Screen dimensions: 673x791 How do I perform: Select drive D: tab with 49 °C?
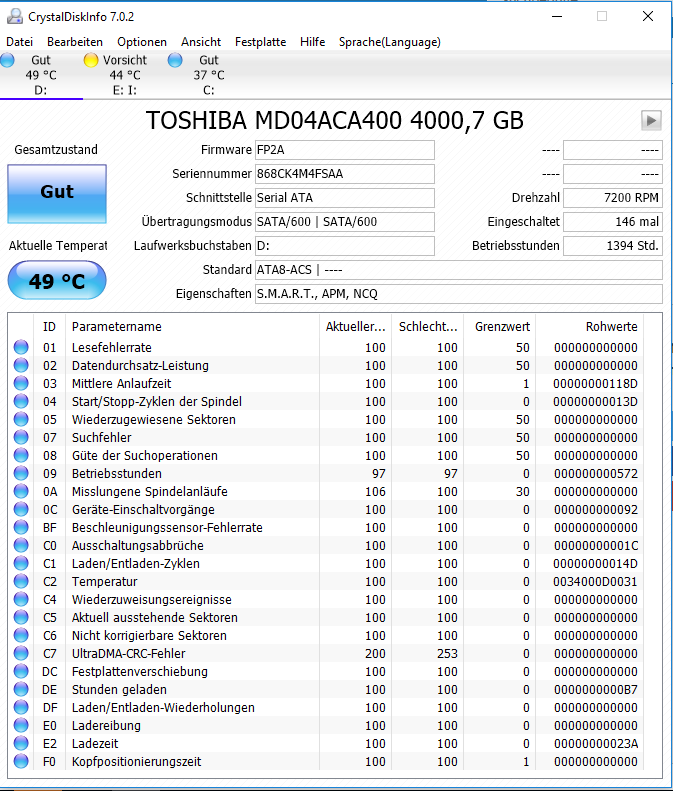click(x=41, y=75)
